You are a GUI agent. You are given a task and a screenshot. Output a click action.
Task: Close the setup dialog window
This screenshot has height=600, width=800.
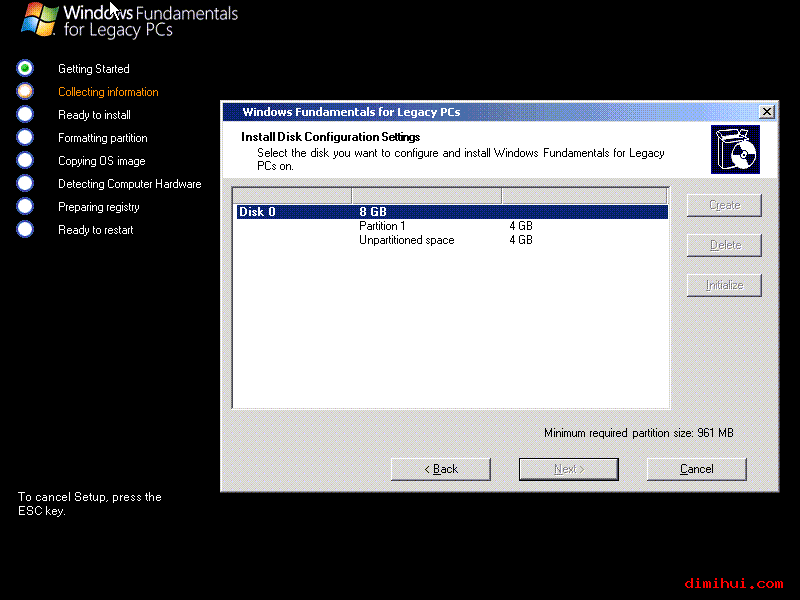[766, 112]
